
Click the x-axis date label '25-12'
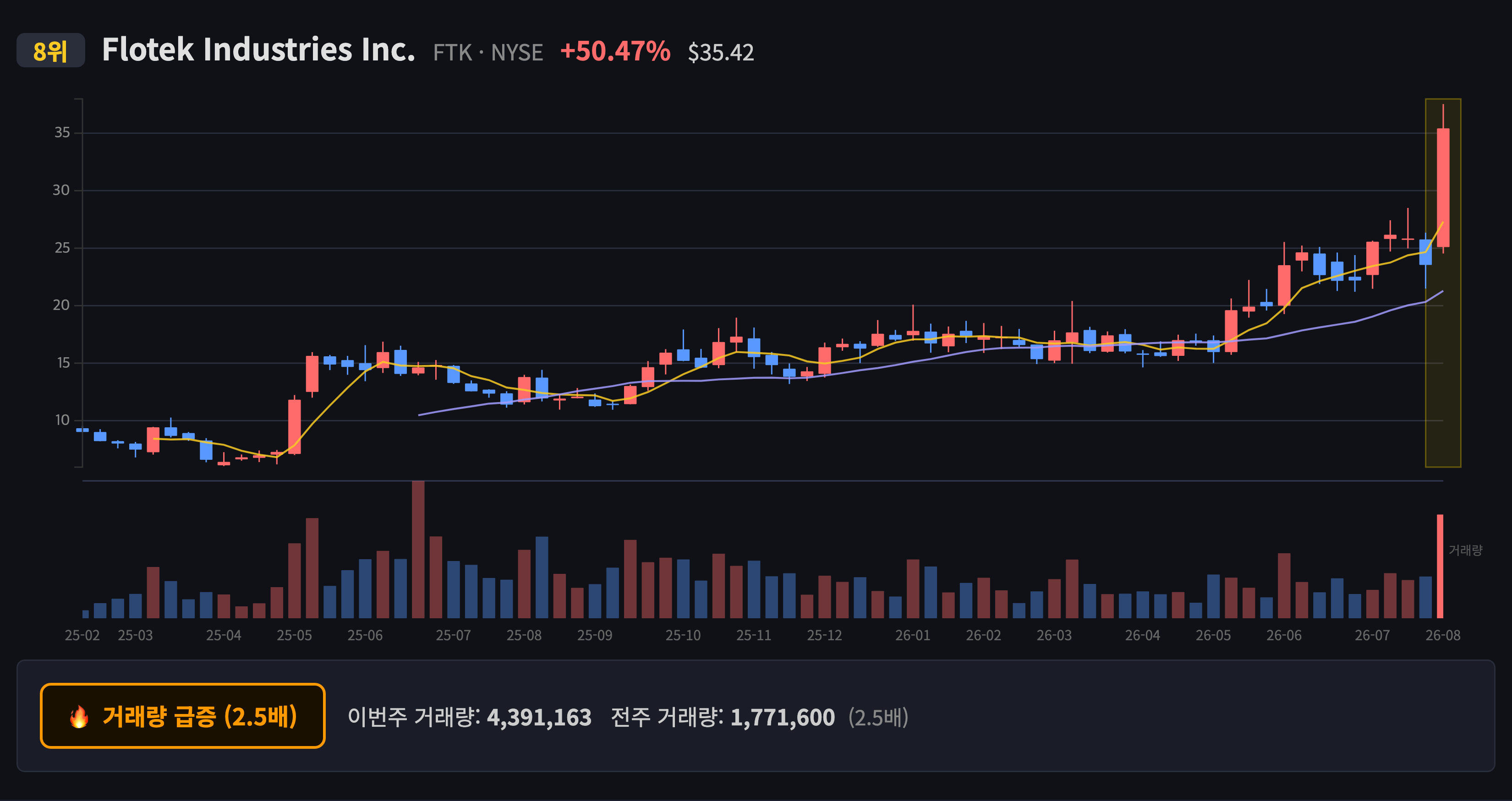pyautogui.click(x=825, y=636)
